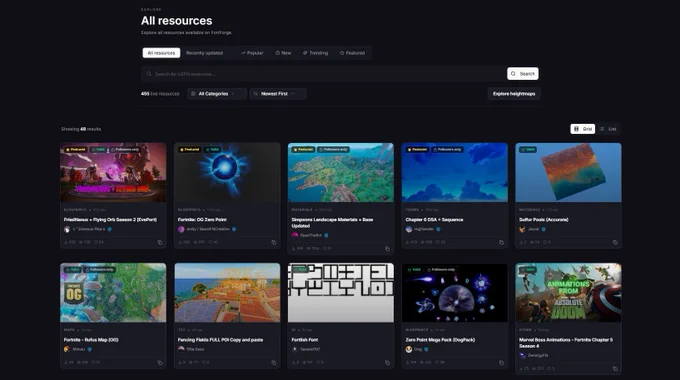Click the Chapter 6 DSA + Sequence title
680x380 pixels.
(434, 220)
